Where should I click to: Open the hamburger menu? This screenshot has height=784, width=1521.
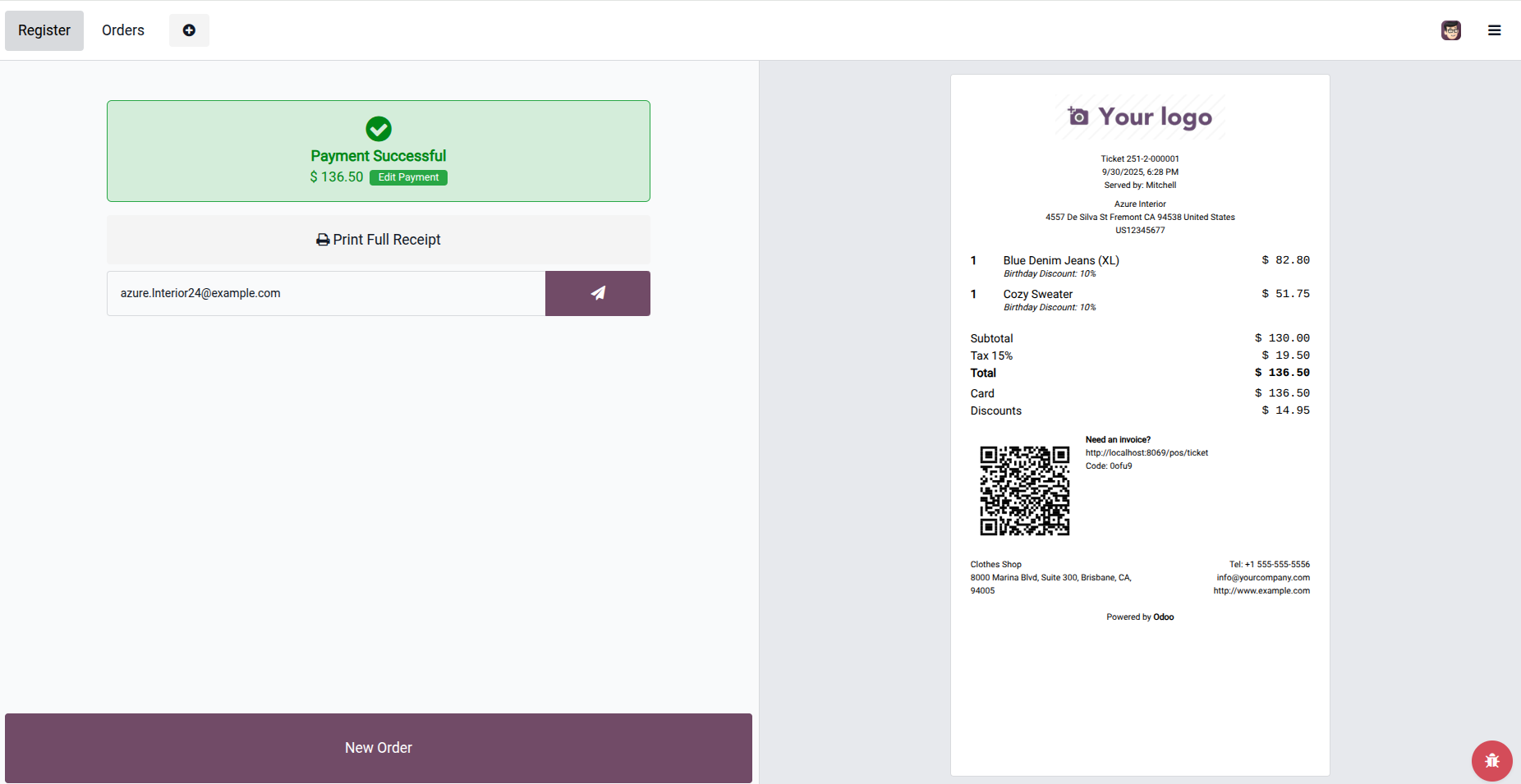(1495, 30)
